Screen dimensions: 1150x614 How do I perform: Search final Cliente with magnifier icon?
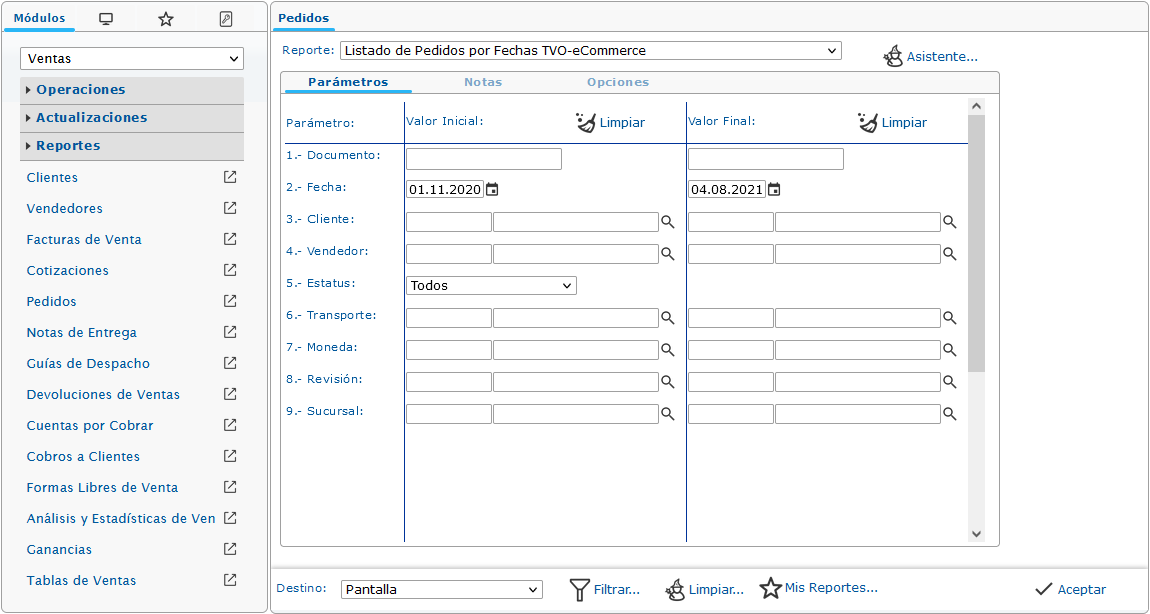[949, 222]
